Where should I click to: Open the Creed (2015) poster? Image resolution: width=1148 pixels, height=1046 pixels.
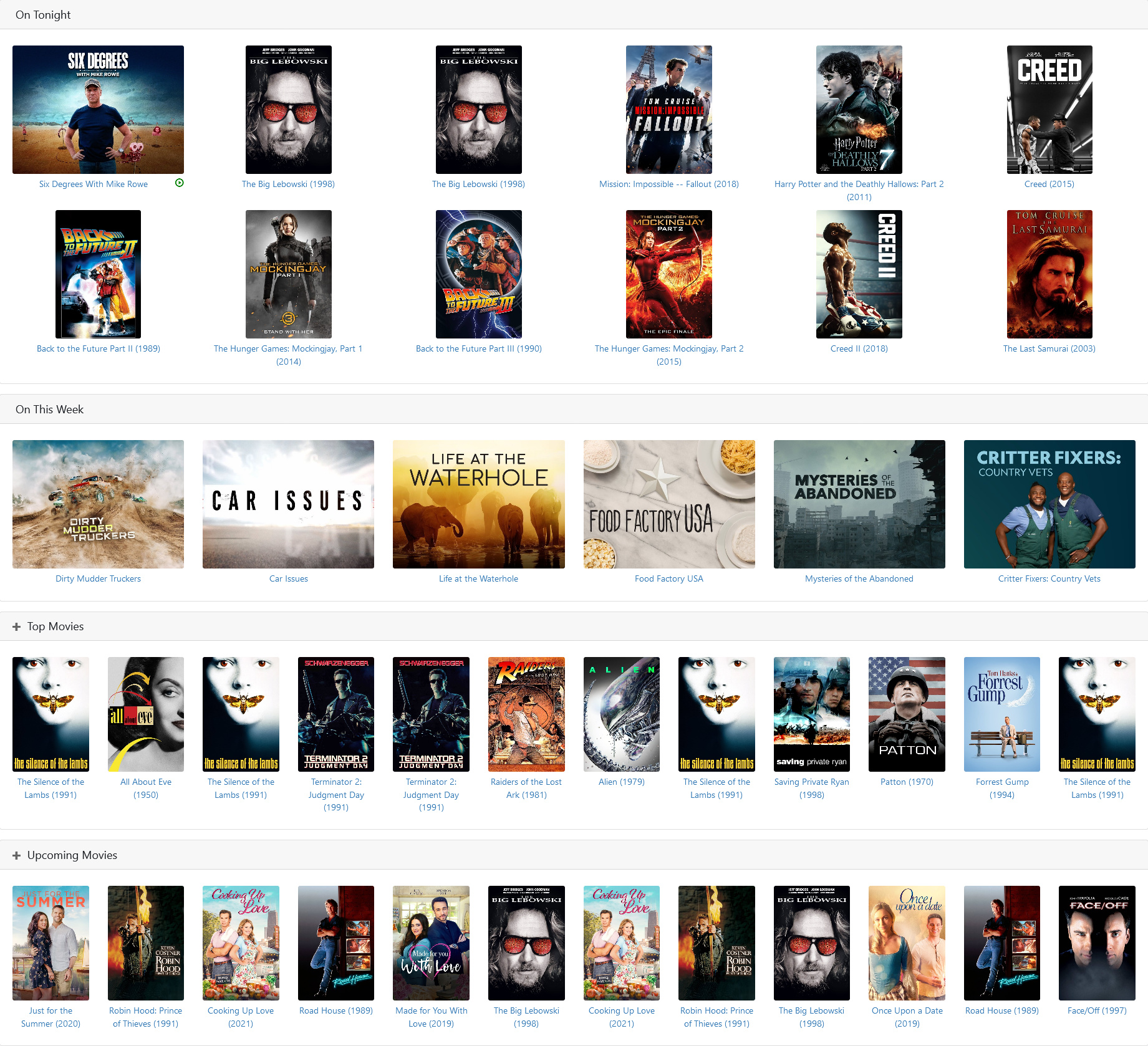1049,110
